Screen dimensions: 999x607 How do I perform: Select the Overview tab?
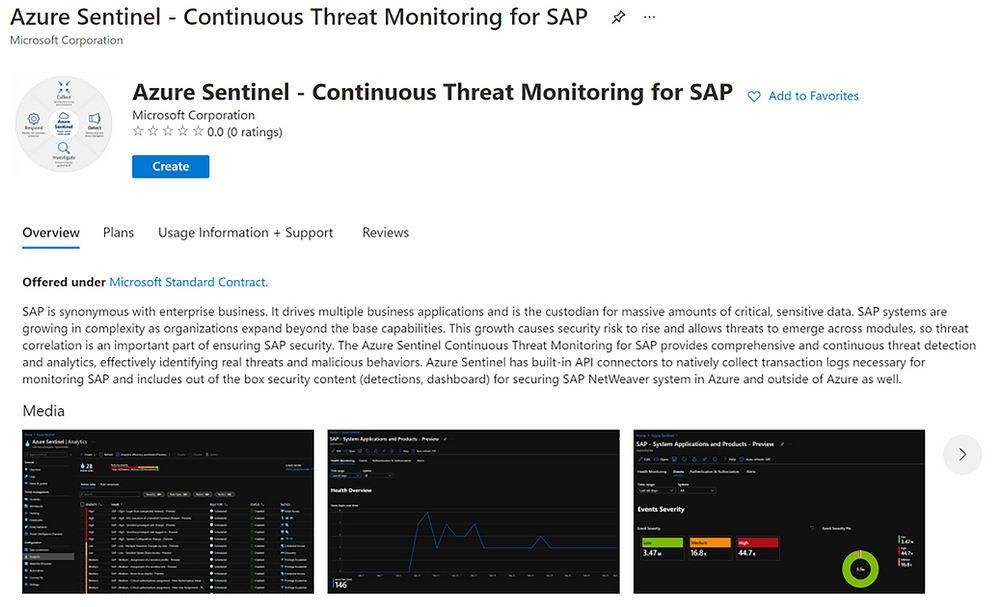coord(50,232)
